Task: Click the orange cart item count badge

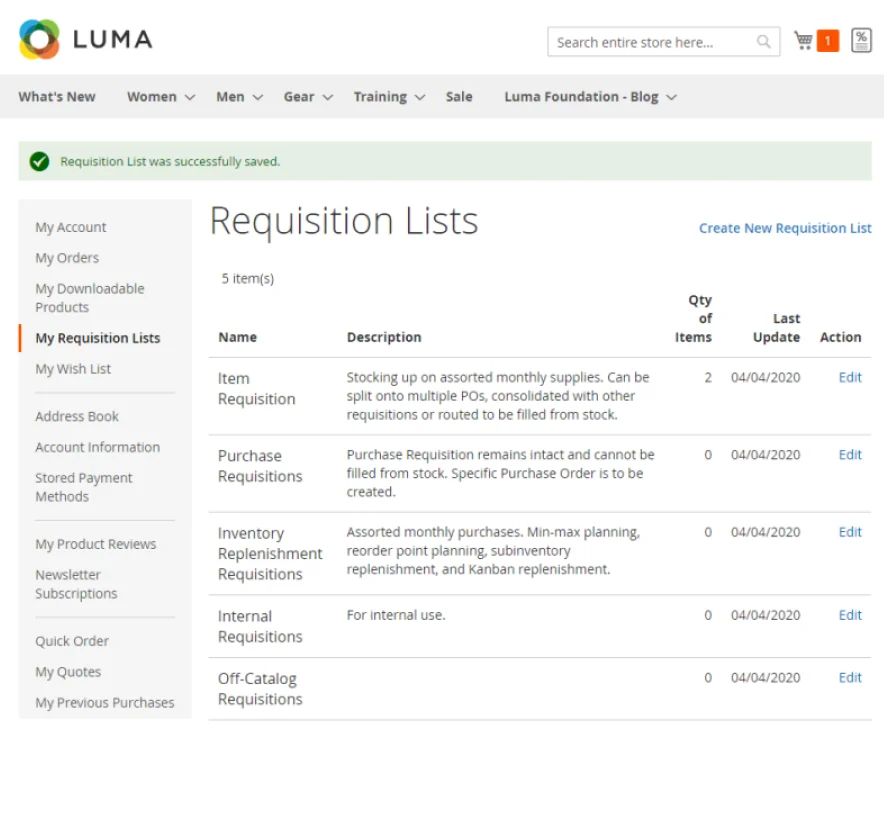Action: pyautogui.click(x=828, y=41)
